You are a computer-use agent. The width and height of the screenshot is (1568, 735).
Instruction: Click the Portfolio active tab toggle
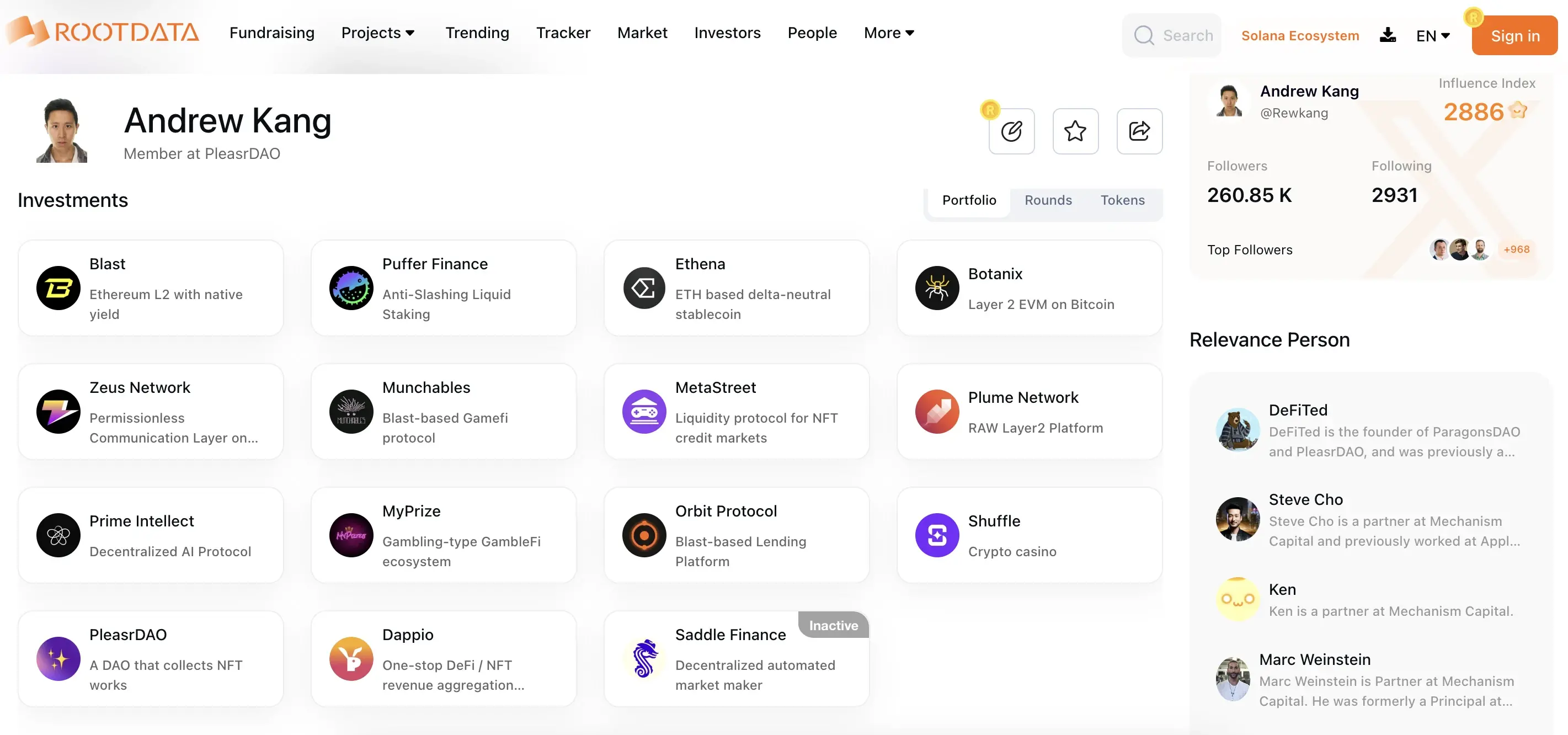pyautogui.click(x=969, y=200)
